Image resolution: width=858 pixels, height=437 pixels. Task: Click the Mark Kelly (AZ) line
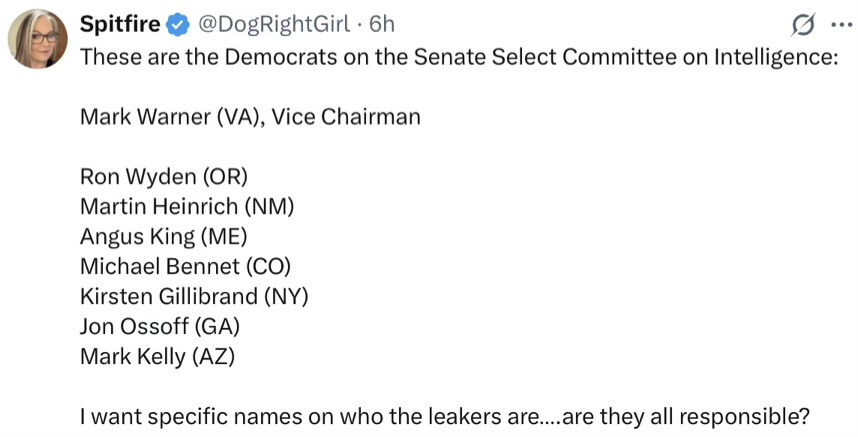[157, 357]
